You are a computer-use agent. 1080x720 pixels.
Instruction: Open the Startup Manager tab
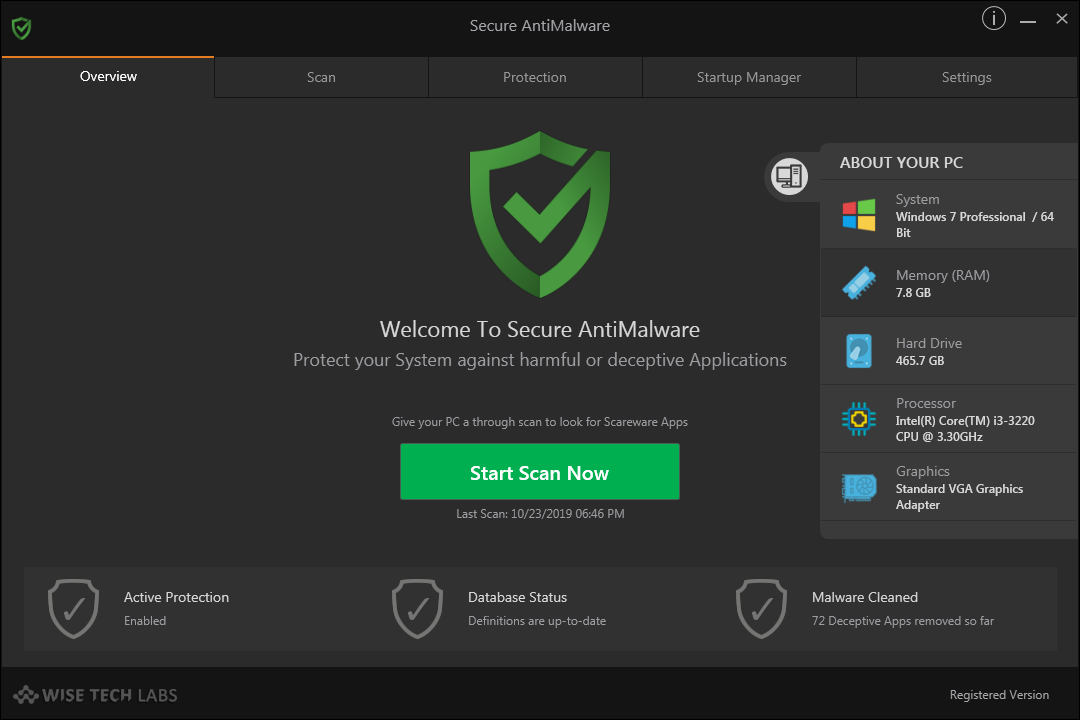tap(749, 77)
